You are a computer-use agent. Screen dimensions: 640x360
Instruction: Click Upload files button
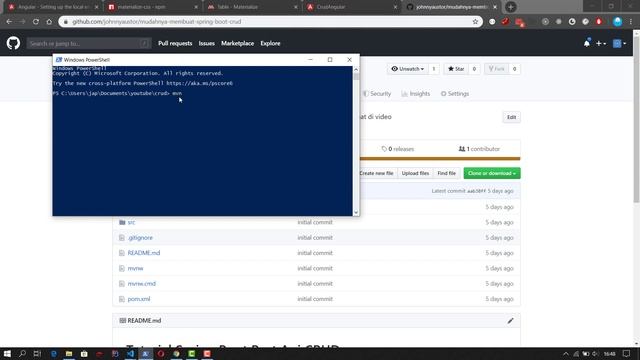pyautogui.click(x=415, y=173)
